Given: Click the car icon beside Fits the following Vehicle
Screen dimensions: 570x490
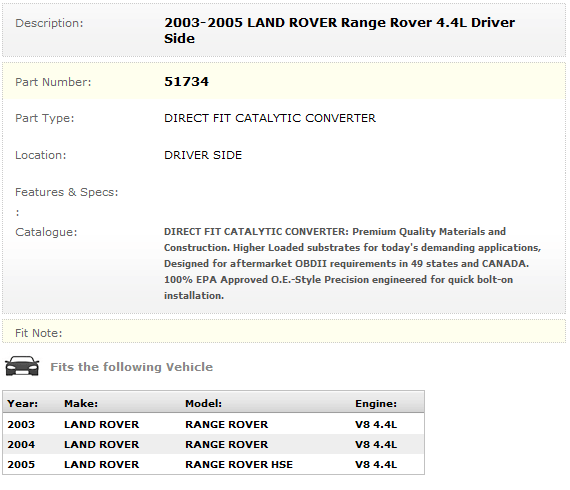Looking at the screenshot, I should click(22, 366).
